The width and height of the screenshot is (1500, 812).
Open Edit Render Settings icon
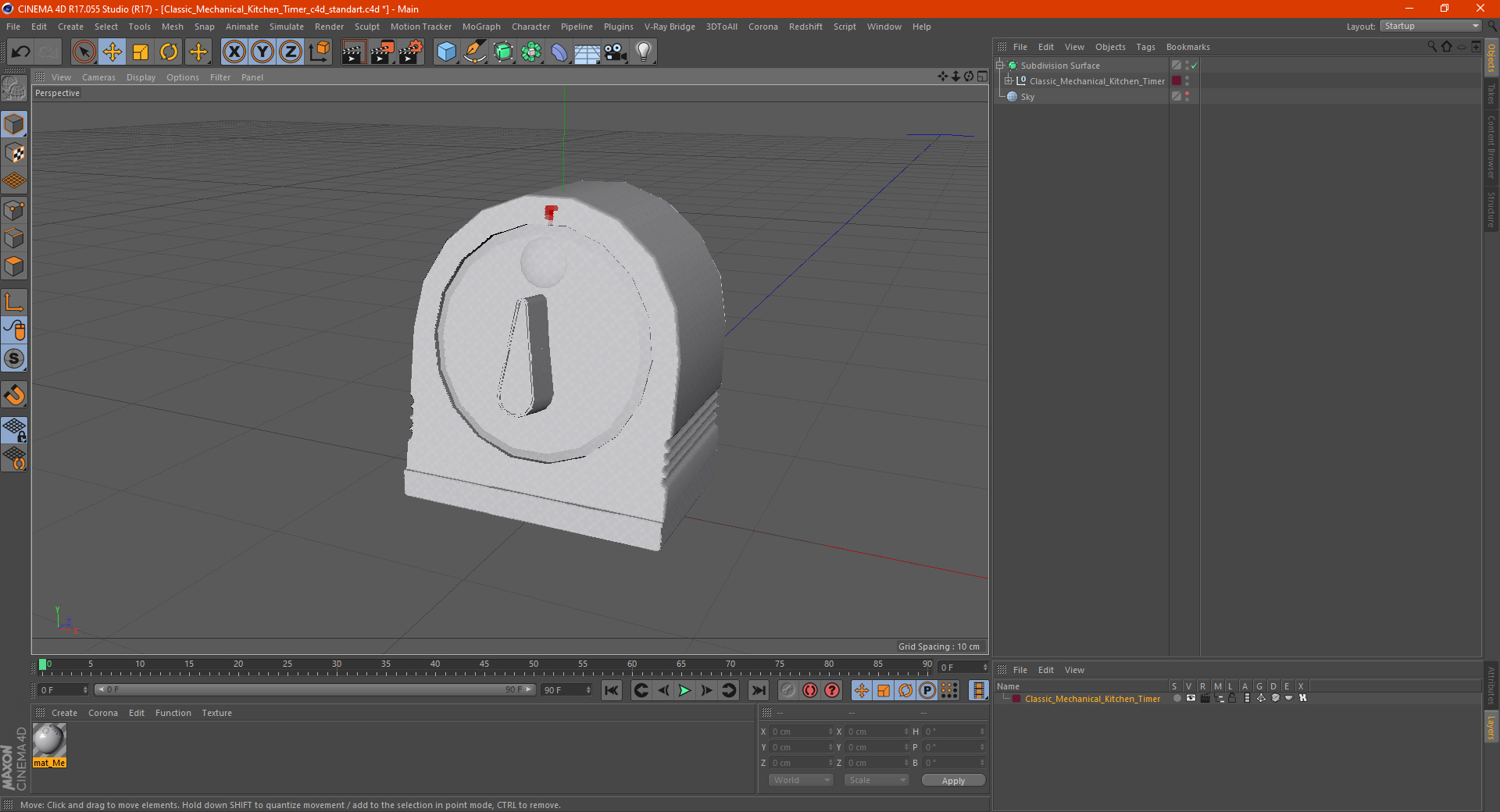[x=411, y=52]
